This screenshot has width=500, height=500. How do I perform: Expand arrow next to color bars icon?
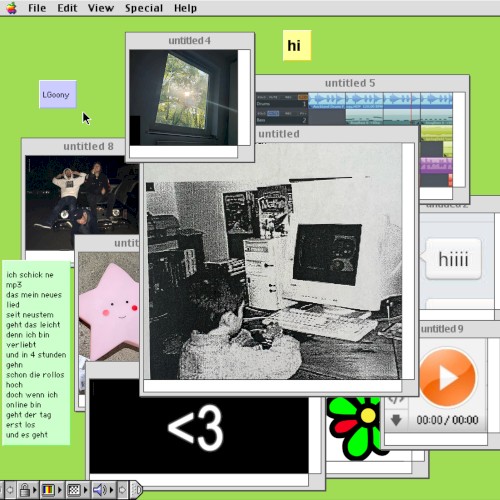(x=60, y=490)
